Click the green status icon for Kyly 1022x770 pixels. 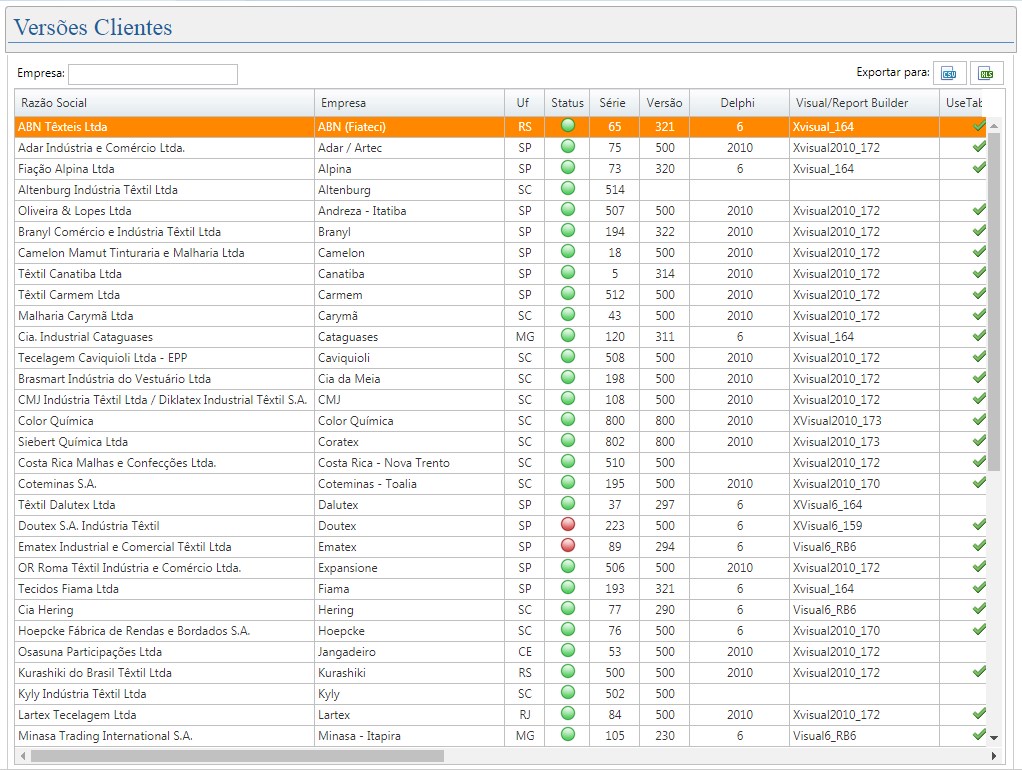click(x=568, y=692)
